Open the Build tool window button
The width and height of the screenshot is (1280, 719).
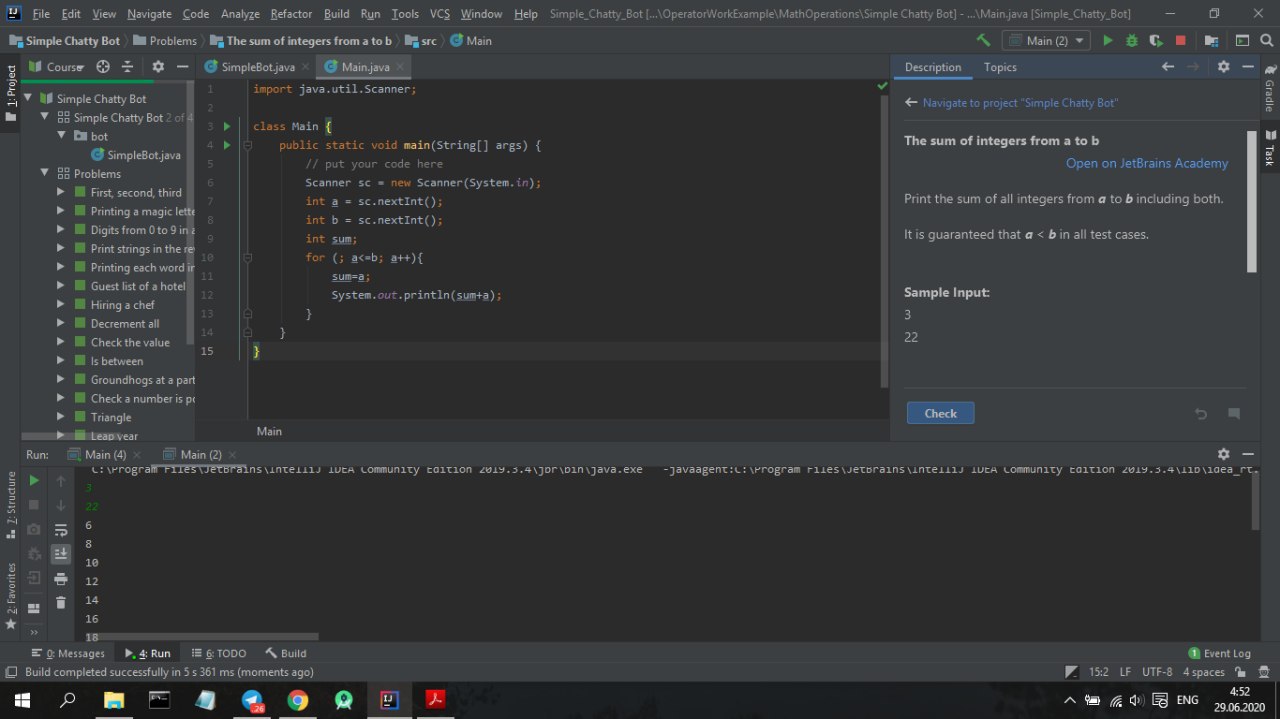click(286, 653)
